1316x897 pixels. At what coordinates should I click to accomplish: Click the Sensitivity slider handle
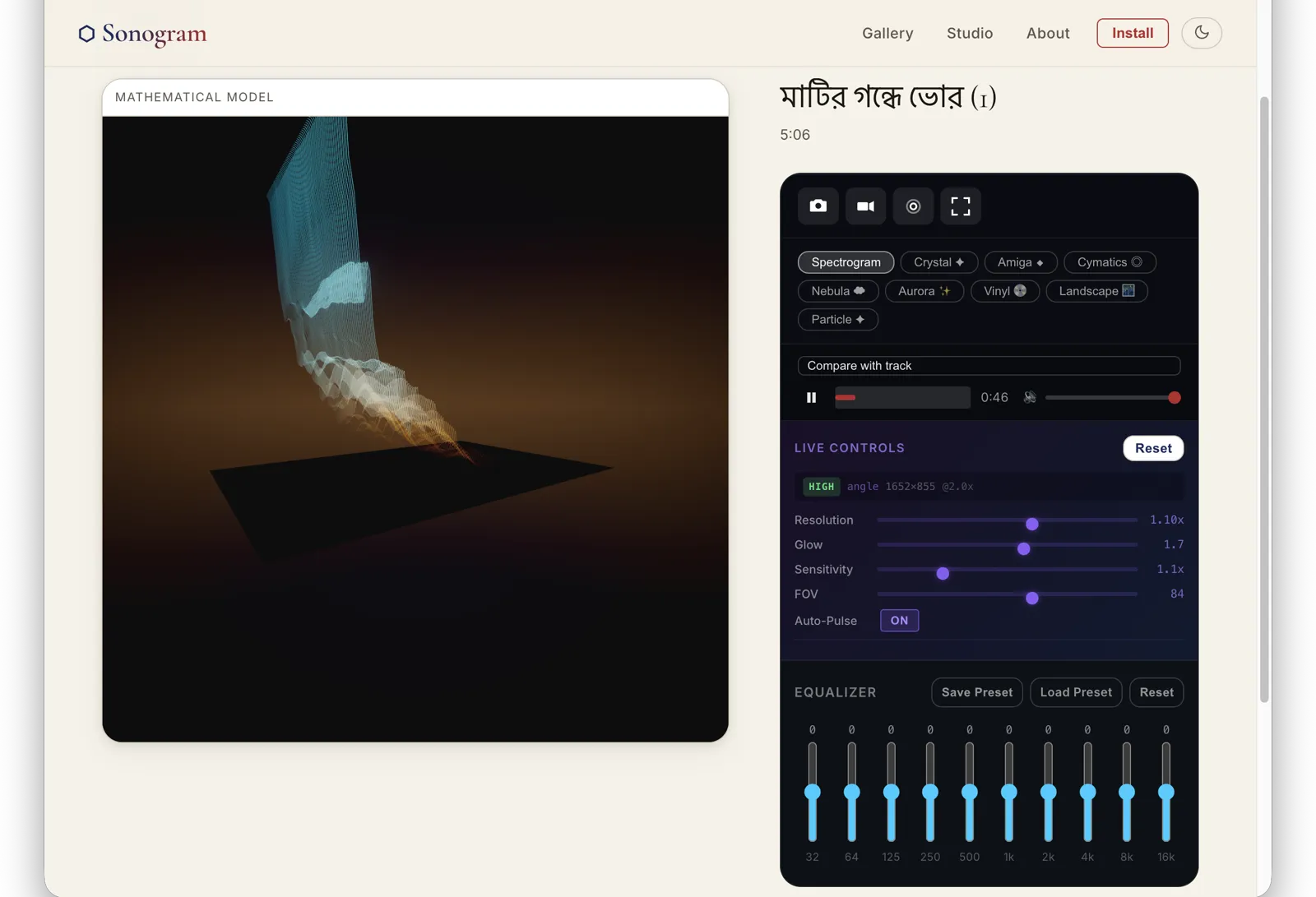[x=943, y=573]
